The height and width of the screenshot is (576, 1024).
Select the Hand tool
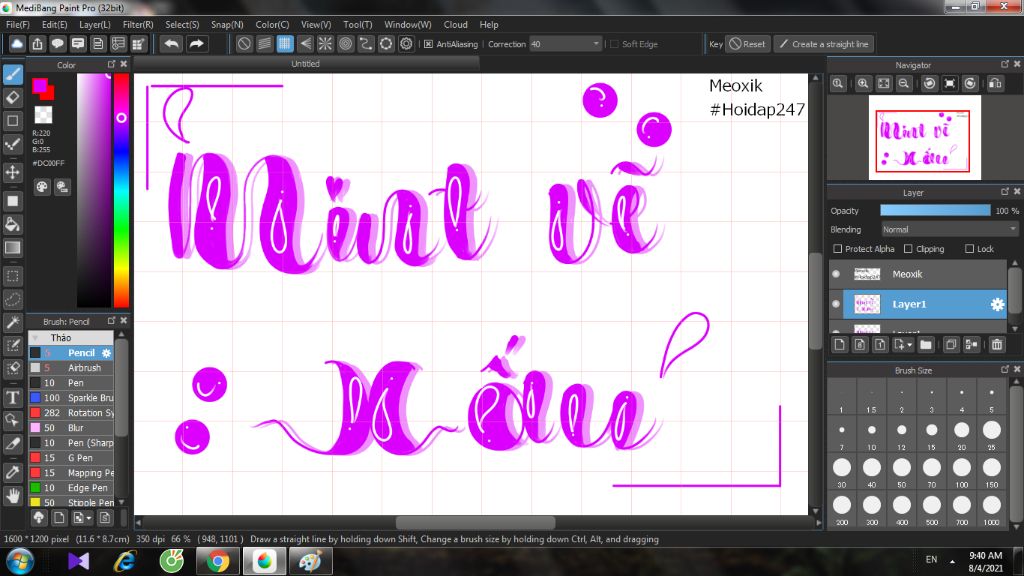(x=12, y=496)
